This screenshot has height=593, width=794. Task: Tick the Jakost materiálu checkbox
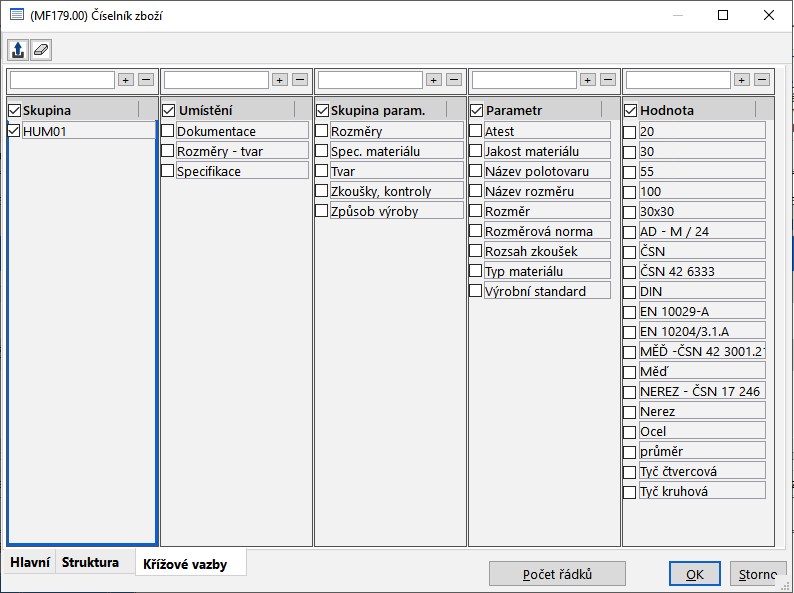[476, 151]
